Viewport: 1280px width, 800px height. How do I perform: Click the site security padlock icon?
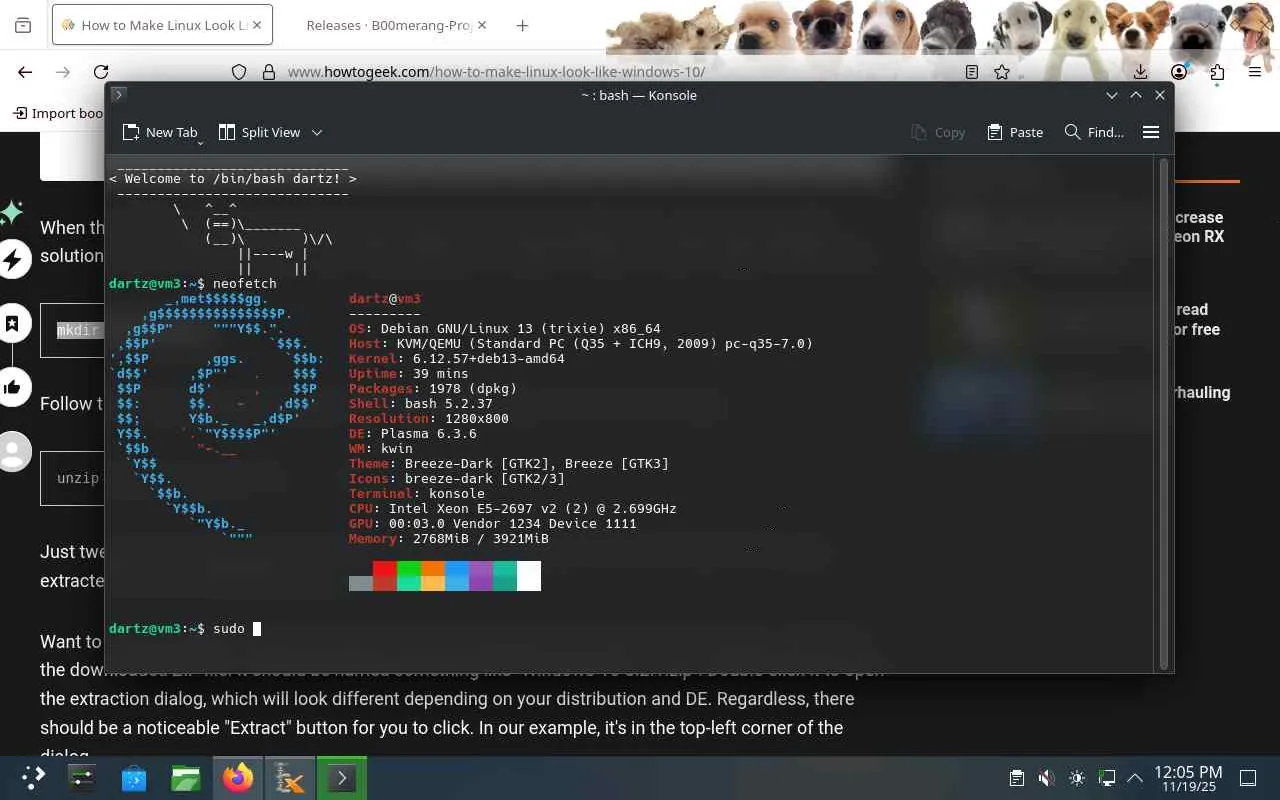pyautogui.click(x=268, y=72)
